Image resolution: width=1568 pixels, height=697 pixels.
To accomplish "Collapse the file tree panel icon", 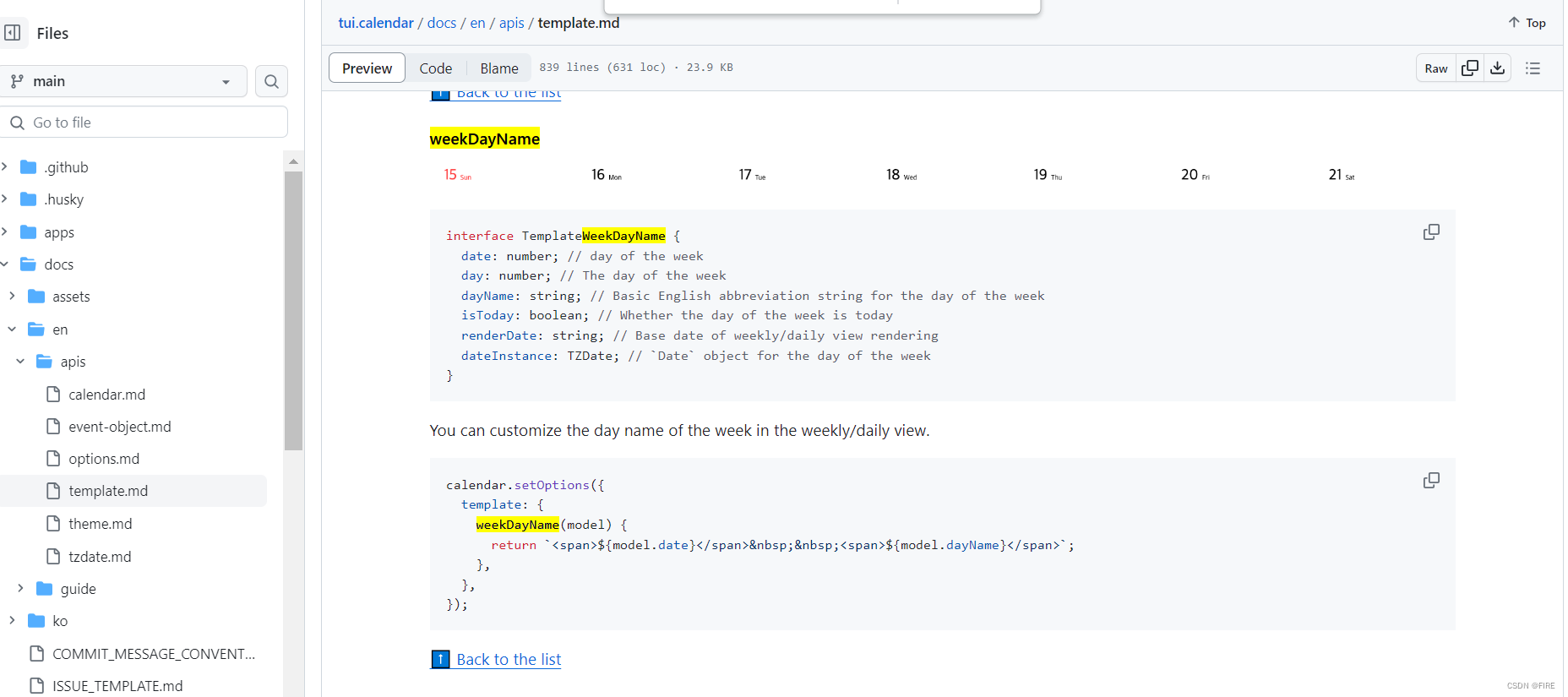I will click(x=13, y=33).
